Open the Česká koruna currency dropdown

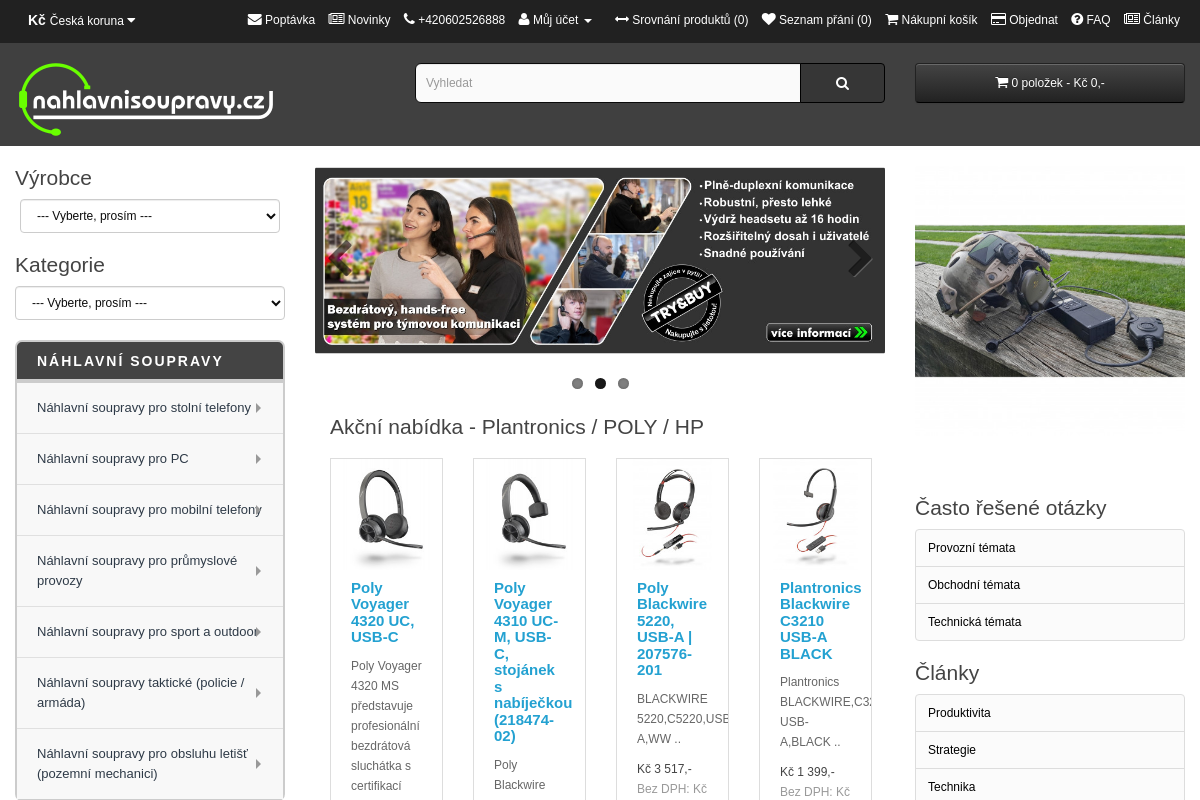coord(81,20)
